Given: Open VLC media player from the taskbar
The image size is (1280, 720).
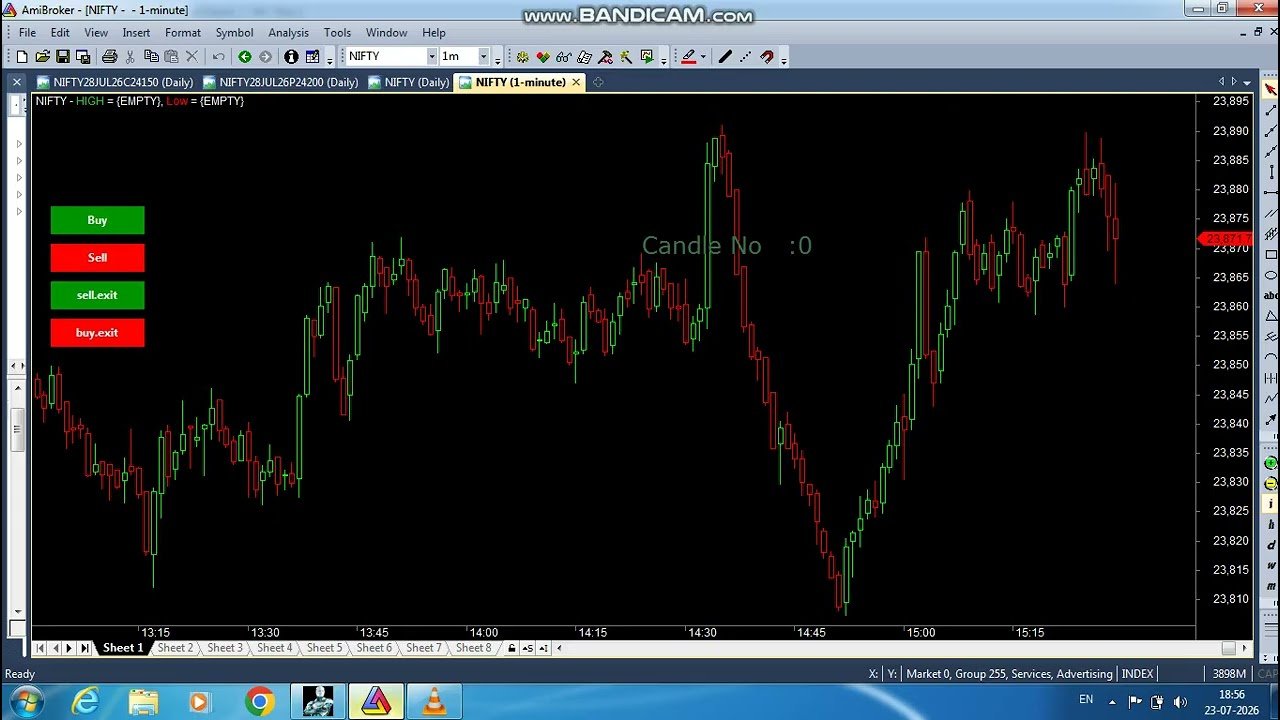Looking at the screenshot, I should click(x=435, y=701).
